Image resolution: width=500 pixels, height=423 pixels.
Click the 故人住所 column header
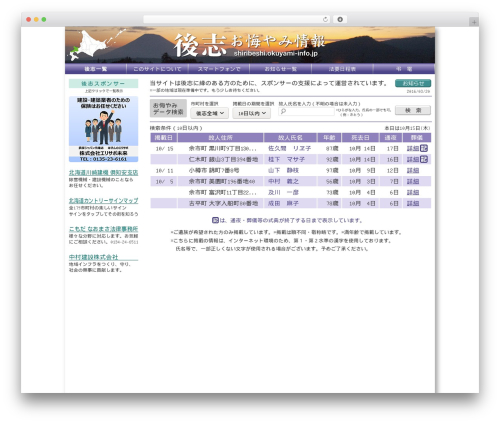click(x=220, y=138)
